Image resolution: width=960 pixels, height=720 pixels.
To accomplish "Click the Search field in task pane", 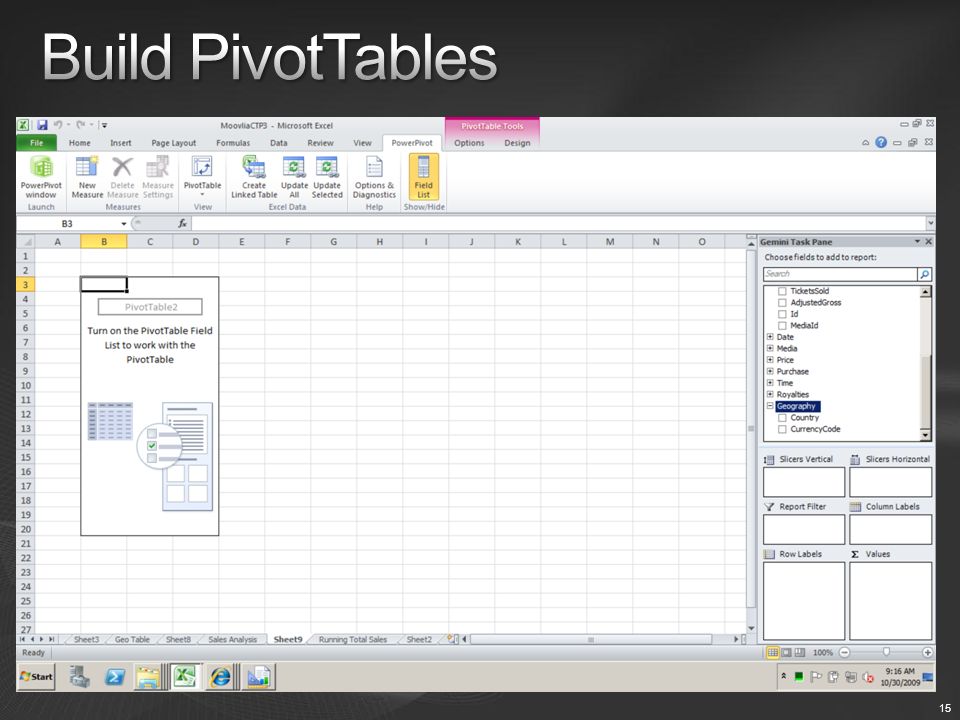I will 840,274.
